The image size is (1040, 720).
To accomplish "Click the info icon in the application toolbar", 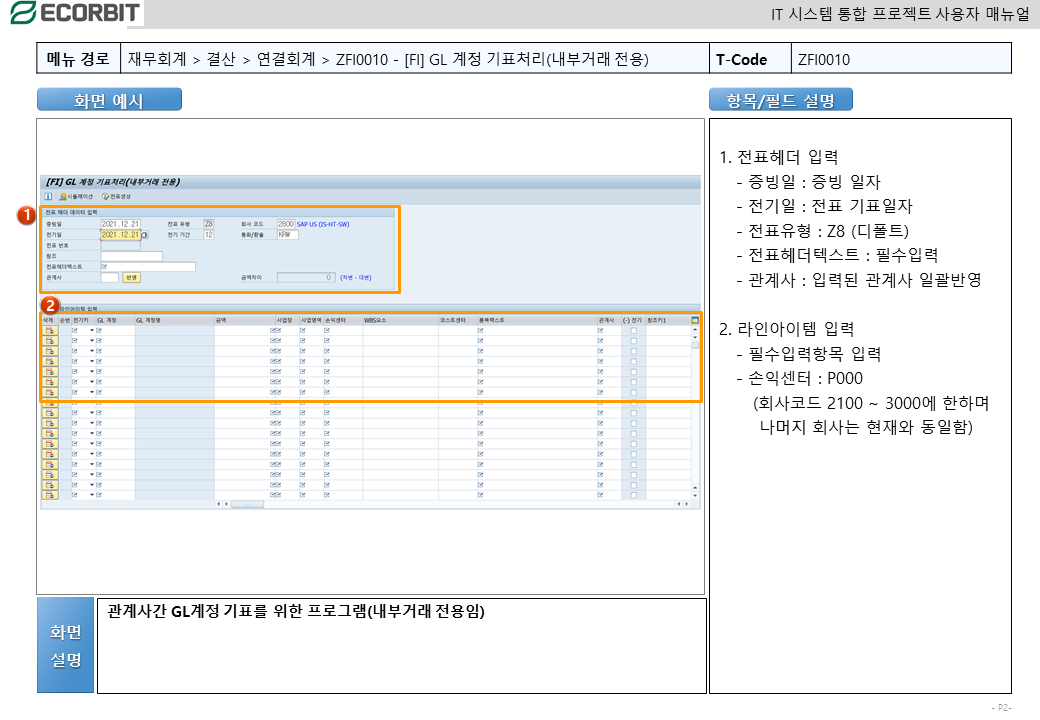I will point(48,196).
